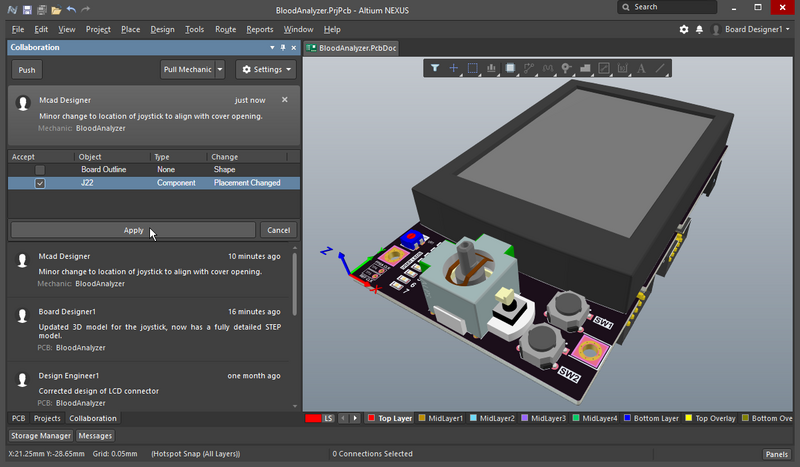Screen dimensions: 800x467
Task: Pin the Collaboration panel
Action: tap(283, 47)
